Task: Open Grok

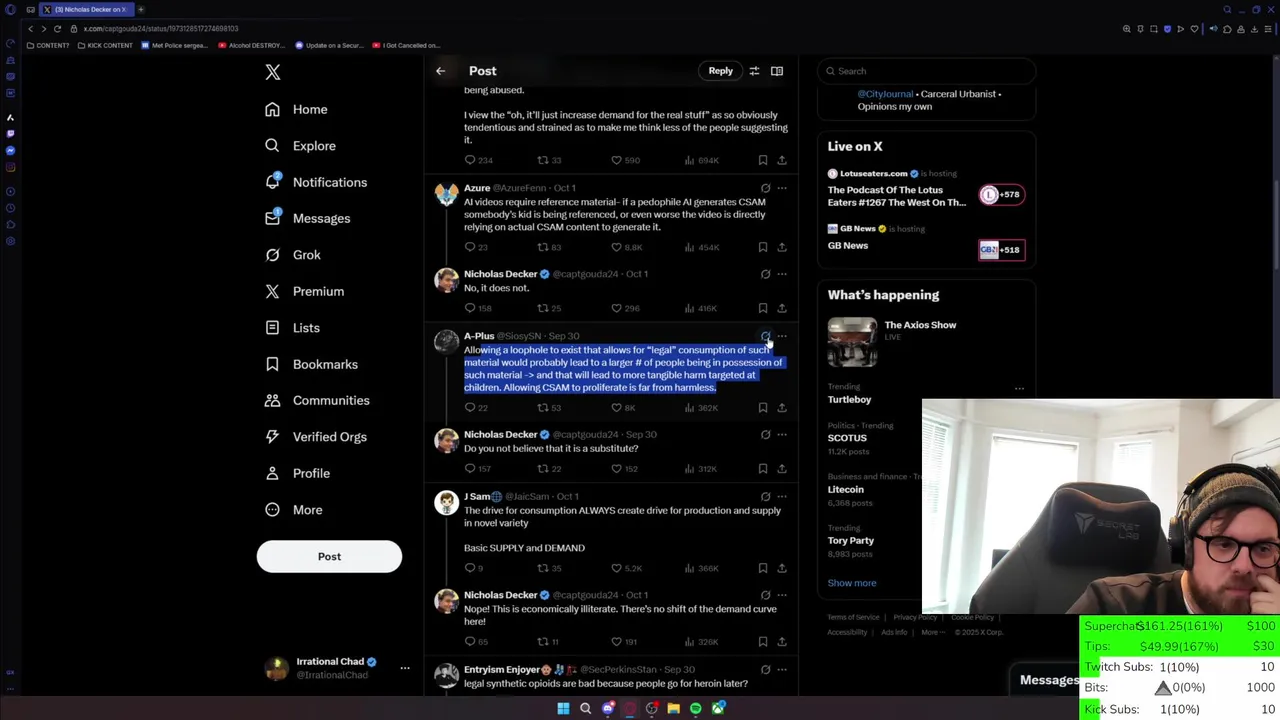Action: point(292,255)
